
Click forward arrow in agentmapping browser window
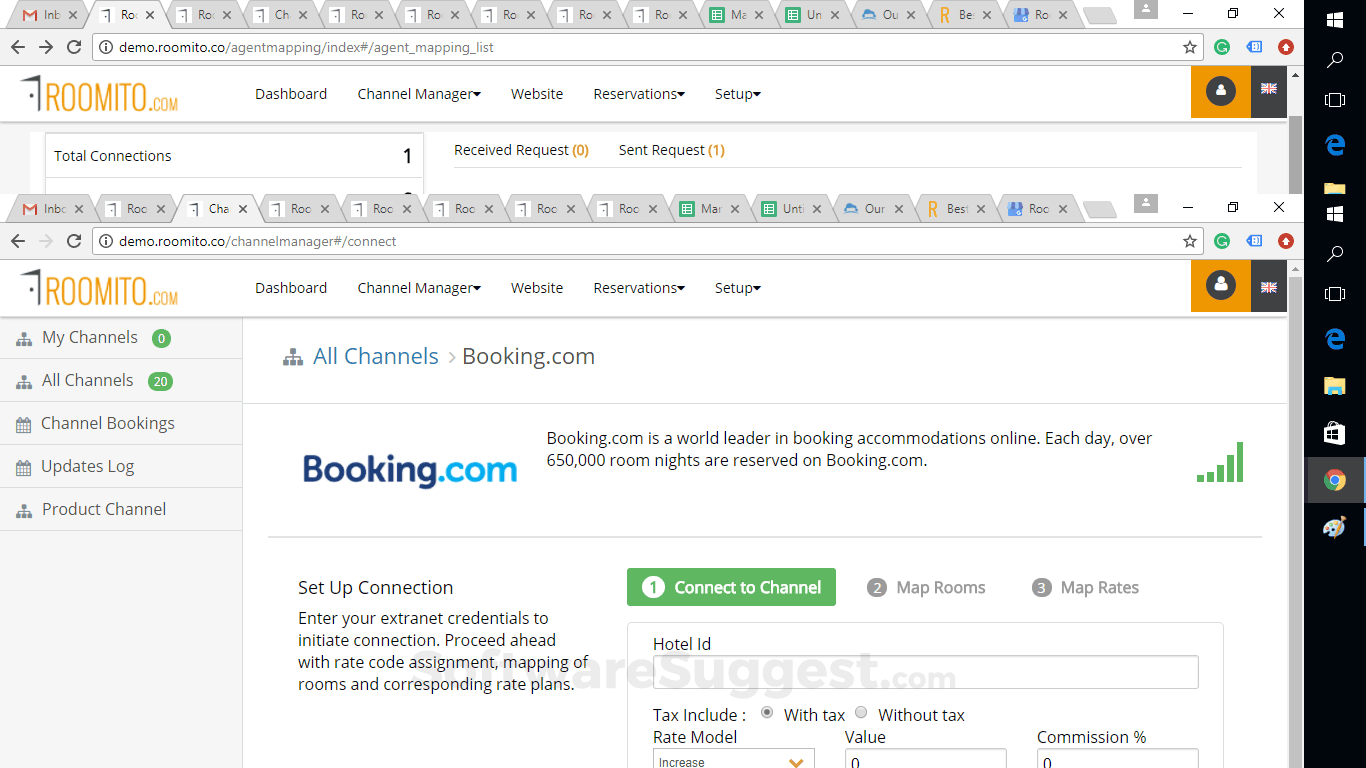[x=46, y=47]
